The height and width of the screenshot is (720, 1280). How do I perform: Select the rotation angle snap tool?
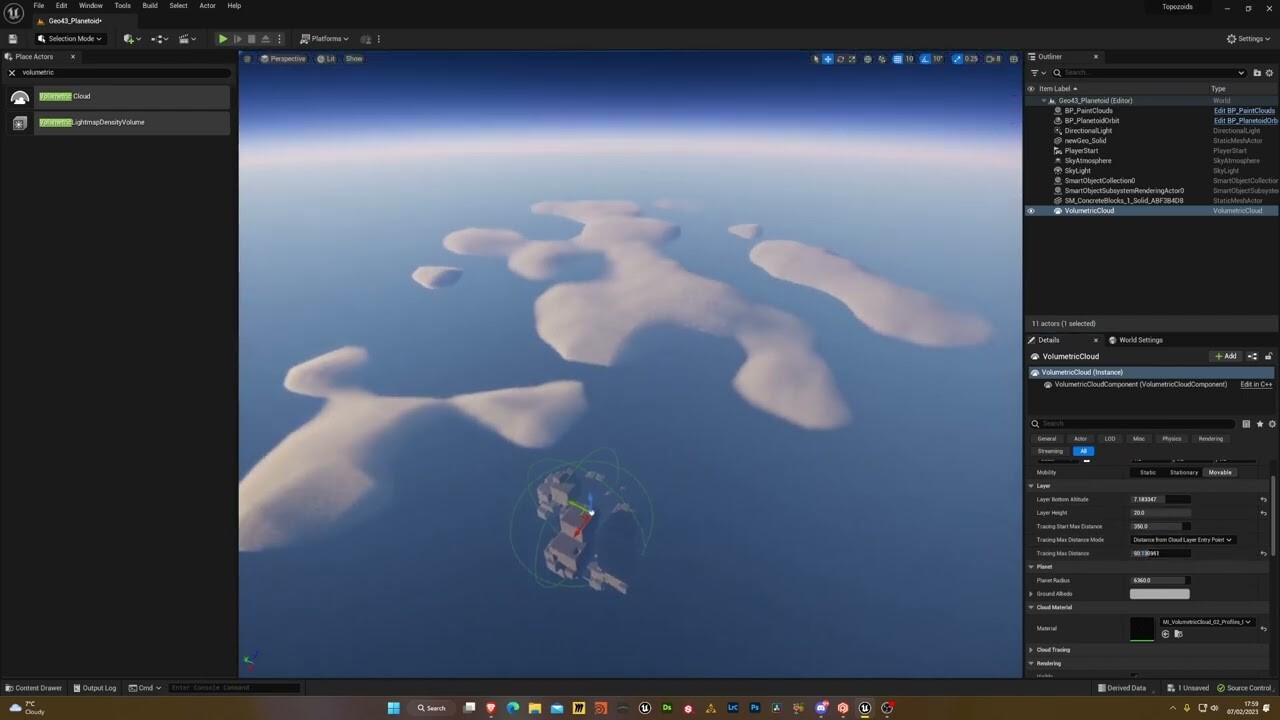tap(925, 59)
